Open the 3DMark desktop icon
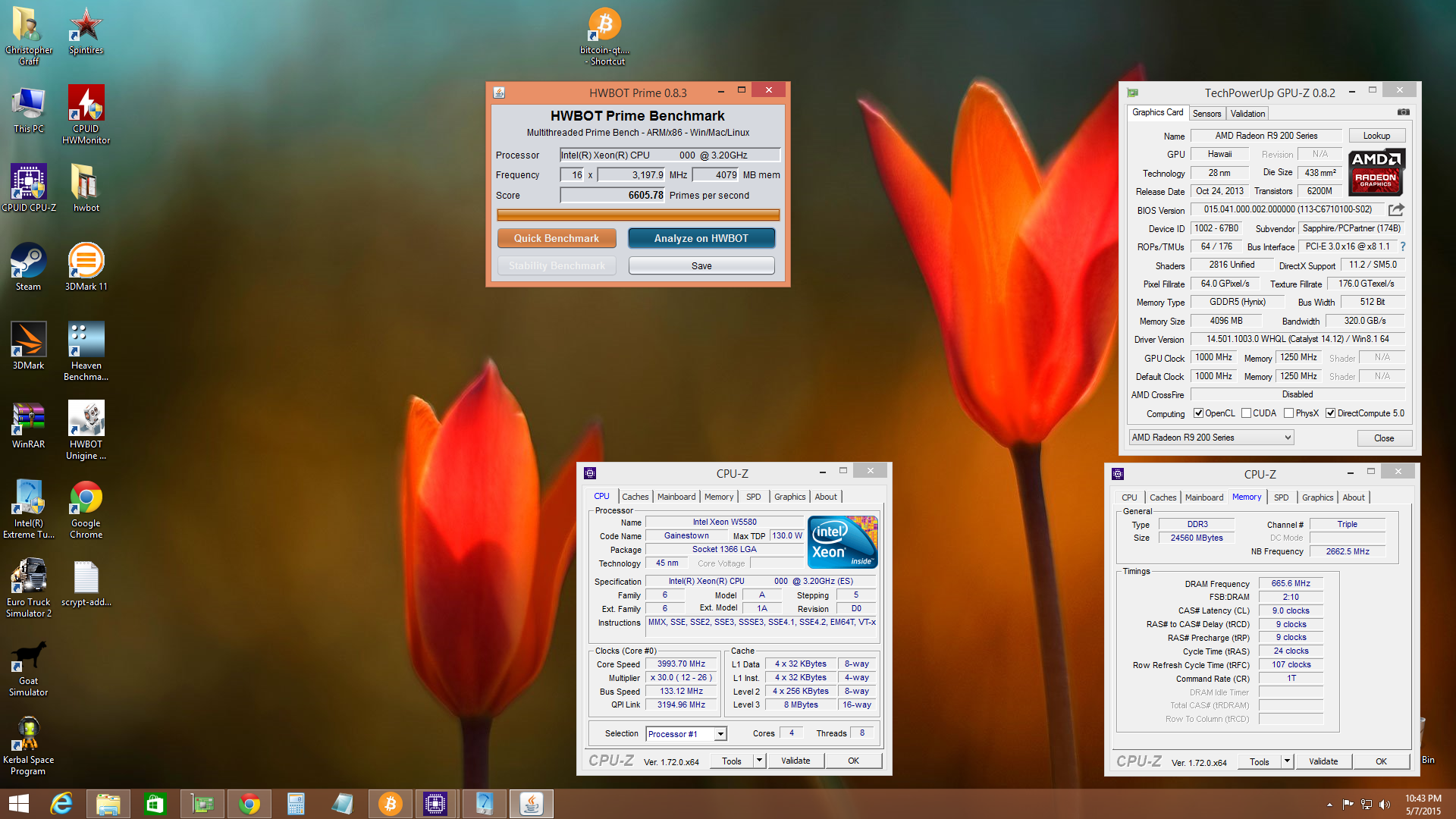This screenshot has width=1456, height=819. [28, 346]
